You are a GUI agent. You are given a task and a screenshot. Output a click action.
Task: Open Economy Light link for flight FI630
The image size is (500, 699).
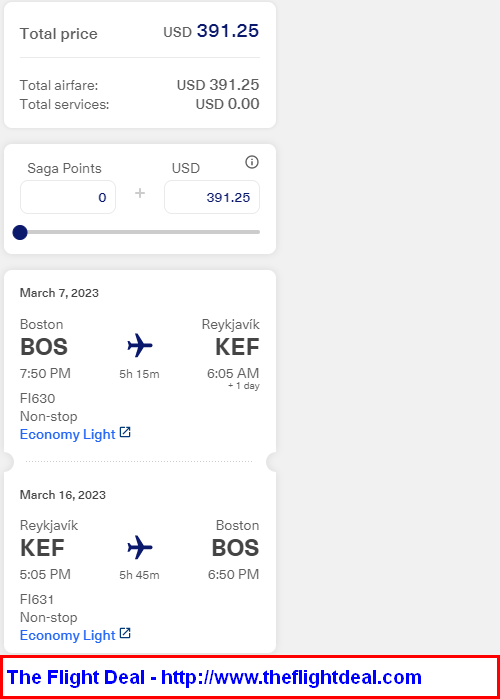[68, 434]
